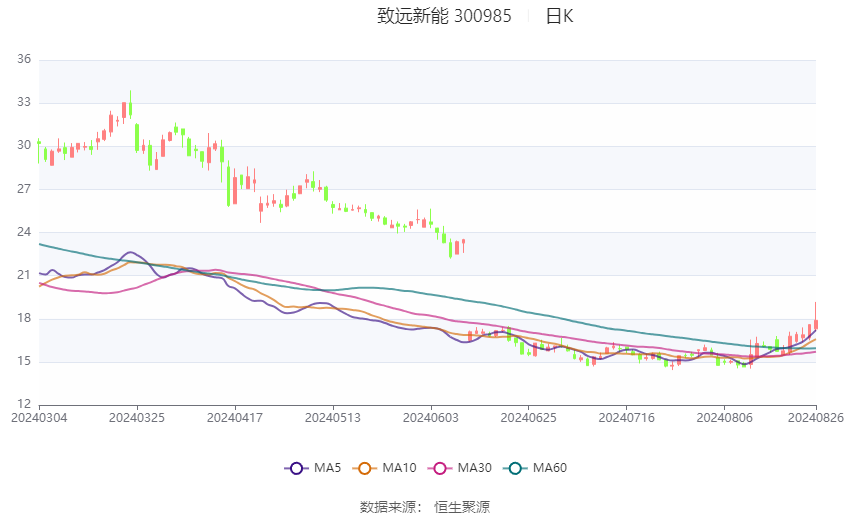Click x-axis date label 20240603

coord(431,418)
